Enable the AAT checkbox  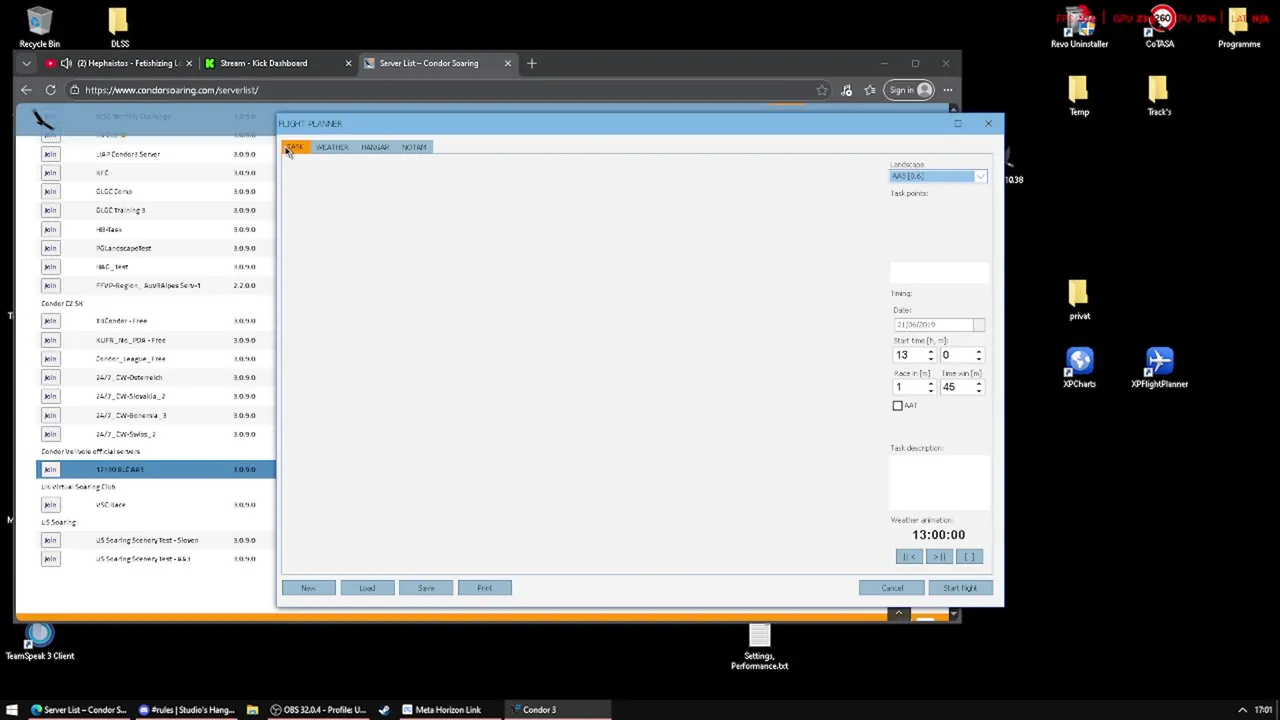(898, 405)
